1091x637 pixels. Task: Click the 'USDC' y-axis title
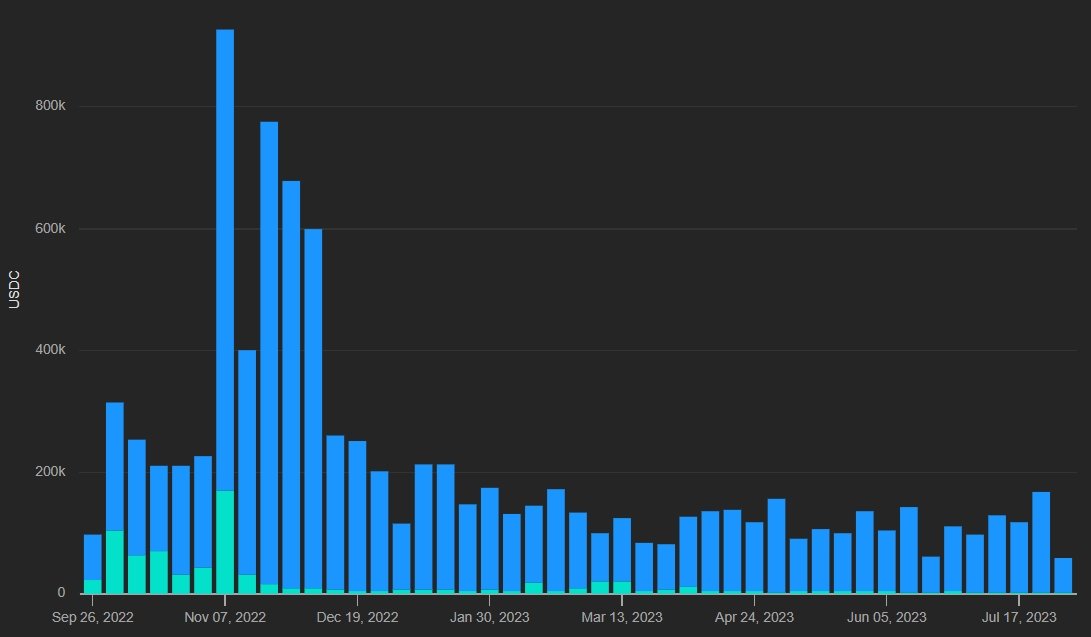[14, 289]
